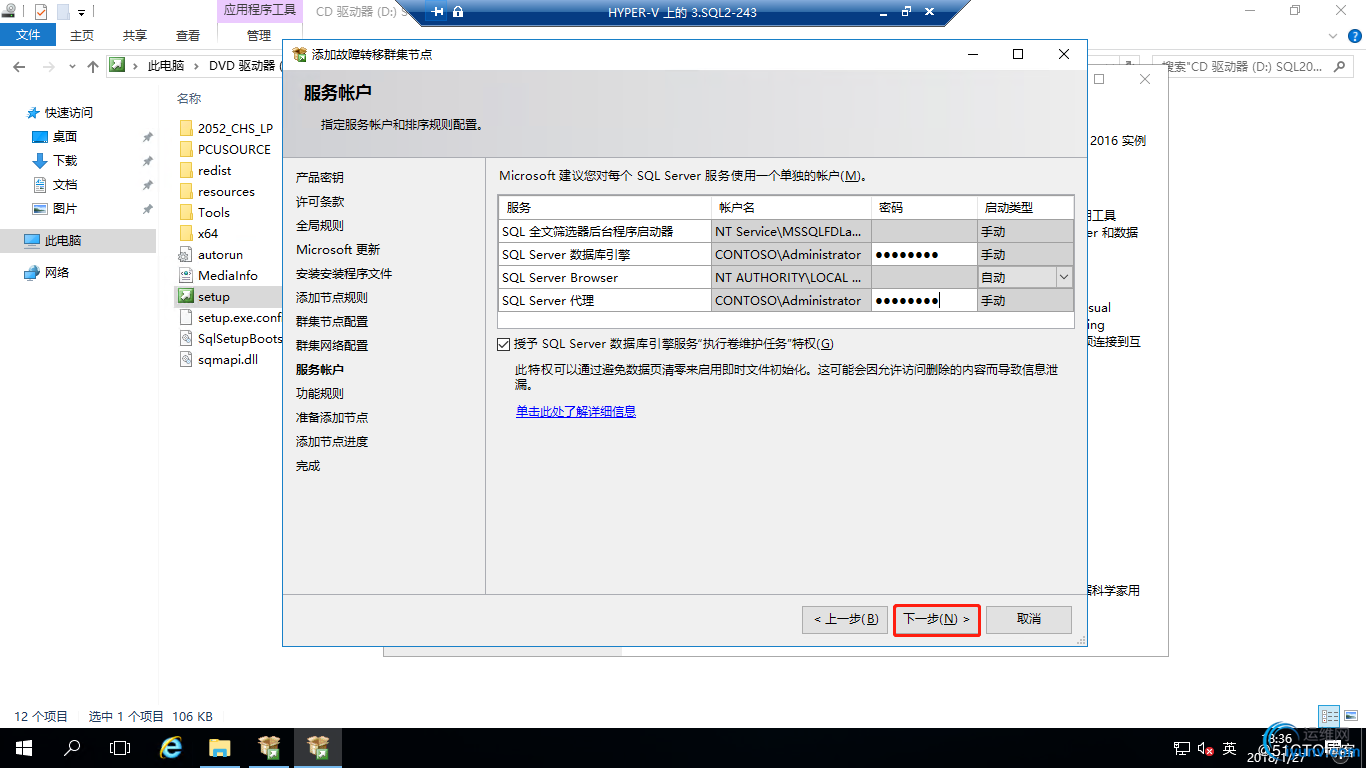Click the Explorer forward arrow
Image resolution: width=1366 pixels, height=768 pixels.
point(48,66)
